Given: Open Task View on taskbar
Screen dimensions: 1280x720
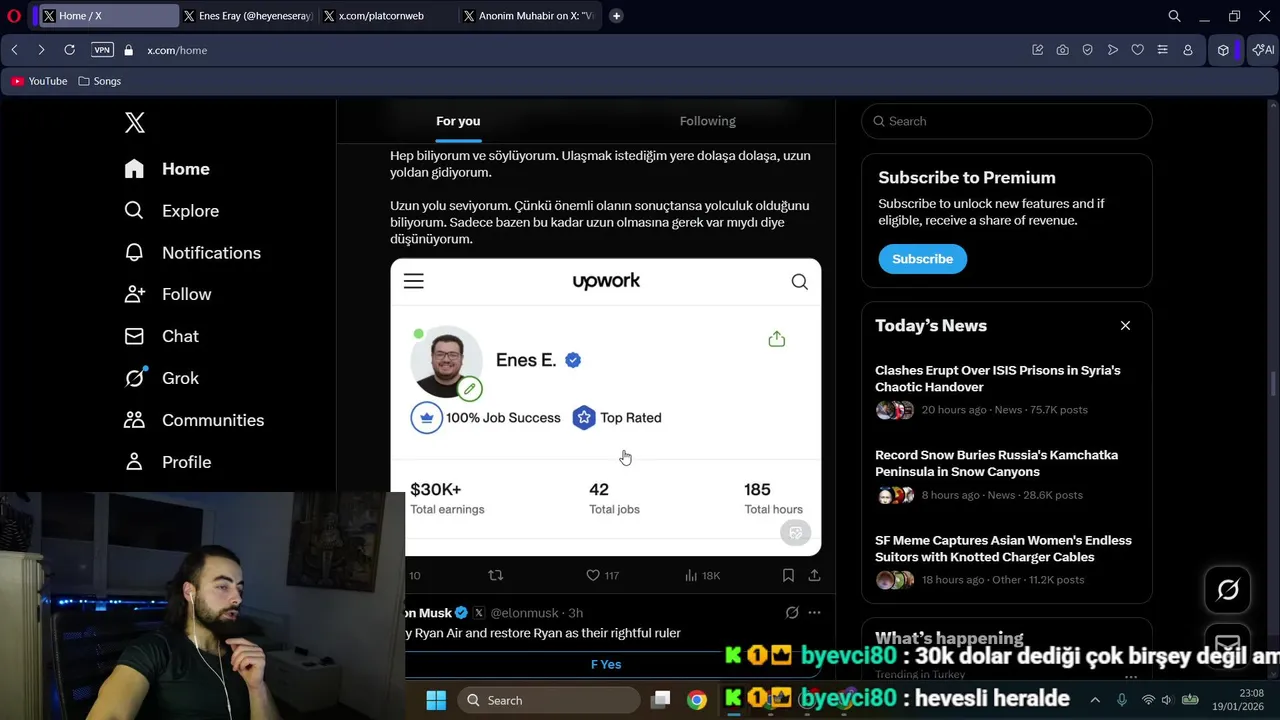Looking at the screenshot, I should tap(661, 700).
